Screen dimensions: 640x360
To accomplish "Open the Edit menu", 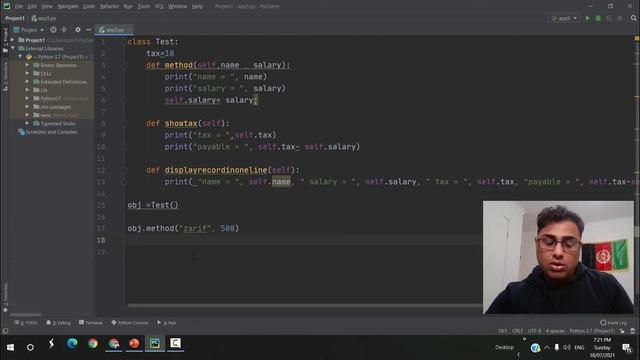I will [32, 6].
